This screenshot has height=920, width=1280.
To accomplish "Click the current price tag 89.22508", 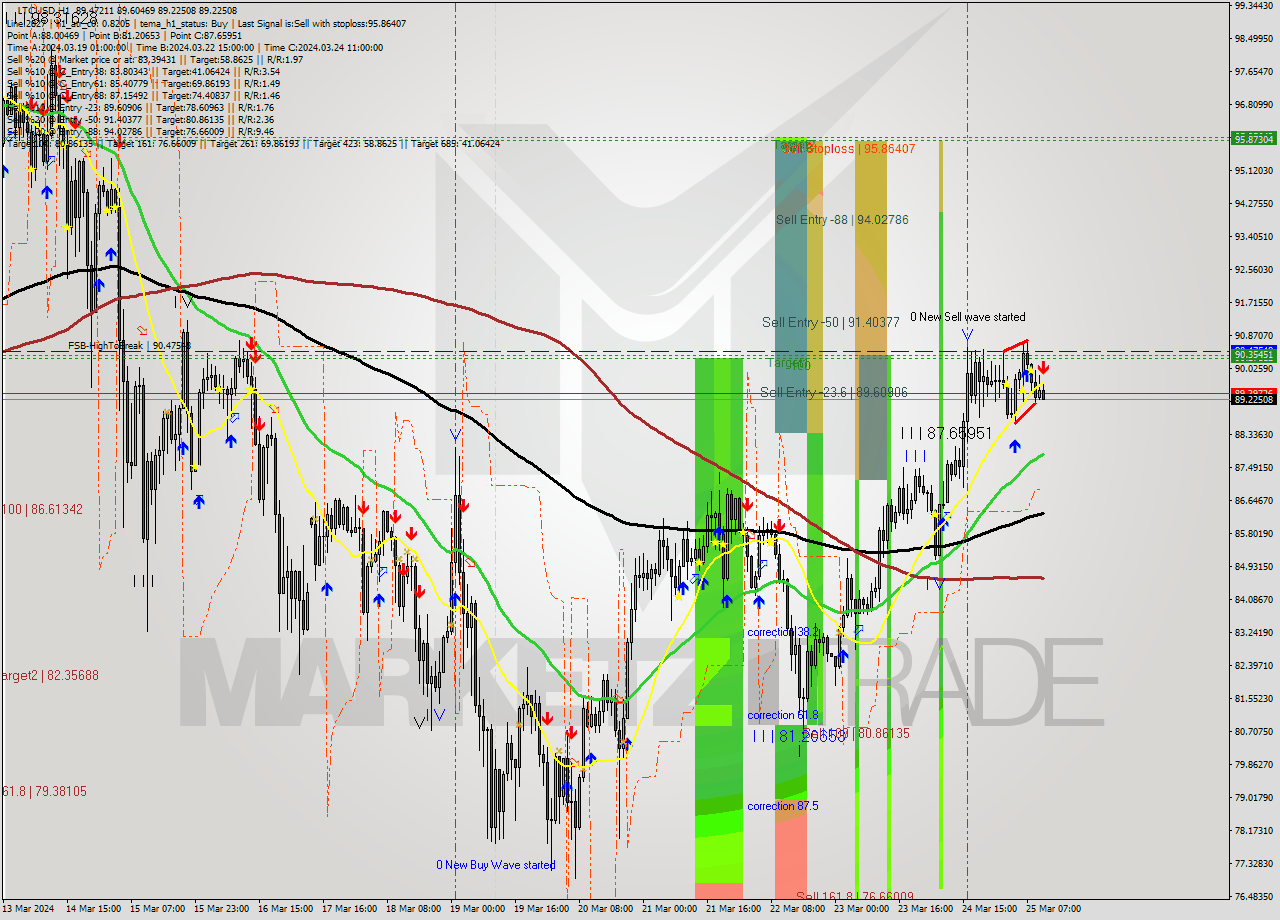I will pos(1254,400).
